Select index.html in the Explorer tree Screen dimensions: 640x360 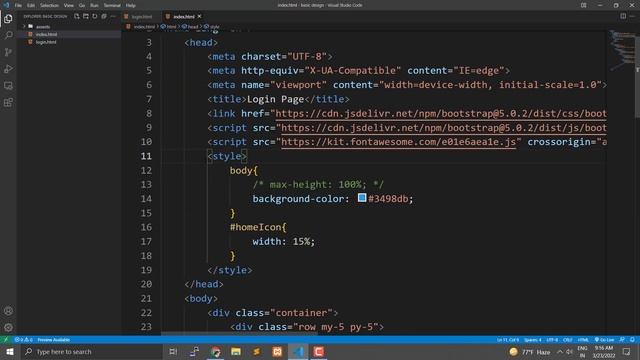click(46, 34)
